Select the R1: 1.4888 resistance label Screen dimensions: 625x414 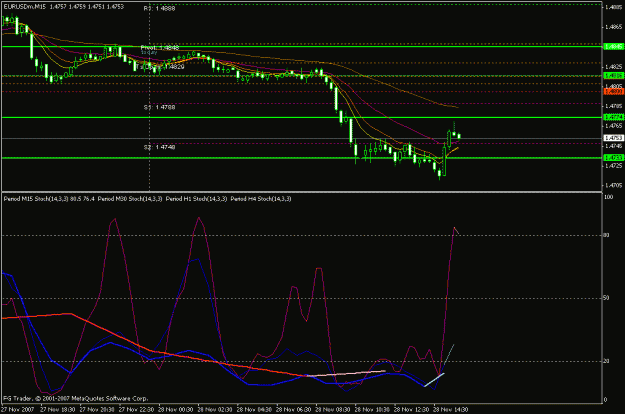click(159, 8)
